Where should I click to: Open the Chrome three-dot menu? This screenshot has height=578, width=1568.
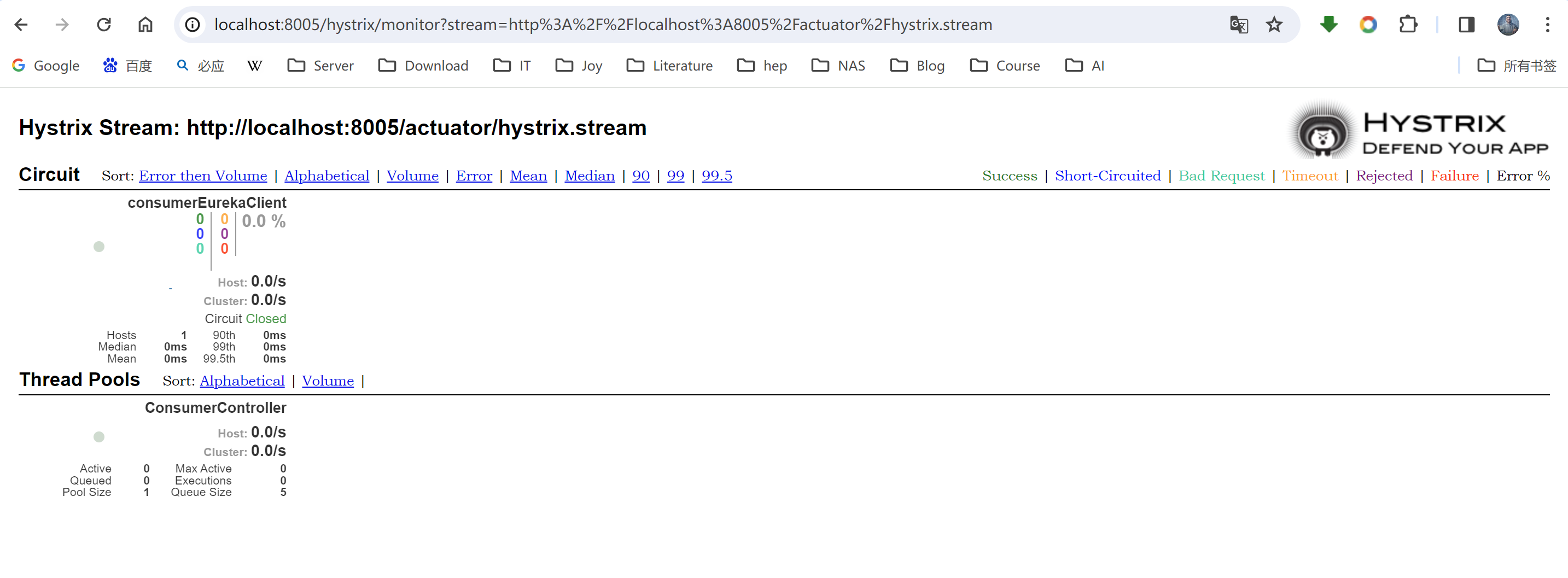(x=1547, y=25)
